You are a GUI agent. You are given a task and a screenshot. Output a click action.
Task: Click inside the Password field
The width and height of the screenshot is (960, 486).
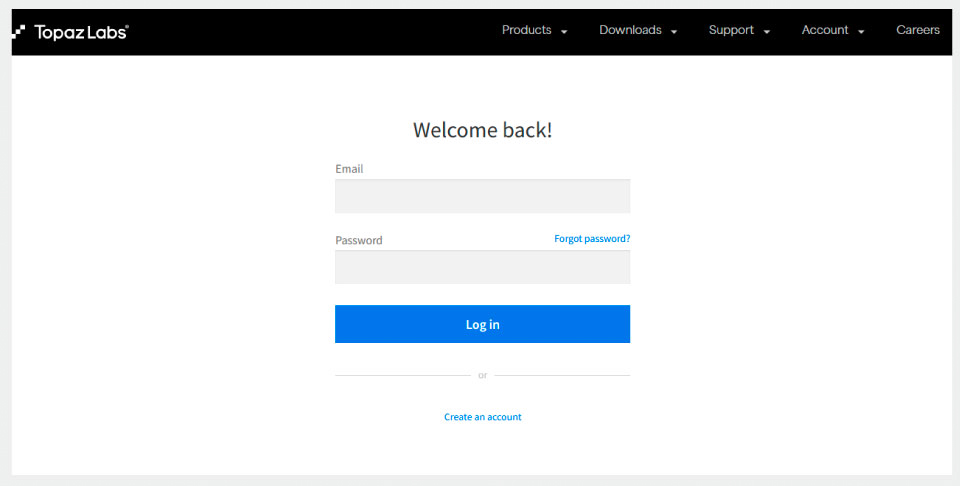(482, 268)
